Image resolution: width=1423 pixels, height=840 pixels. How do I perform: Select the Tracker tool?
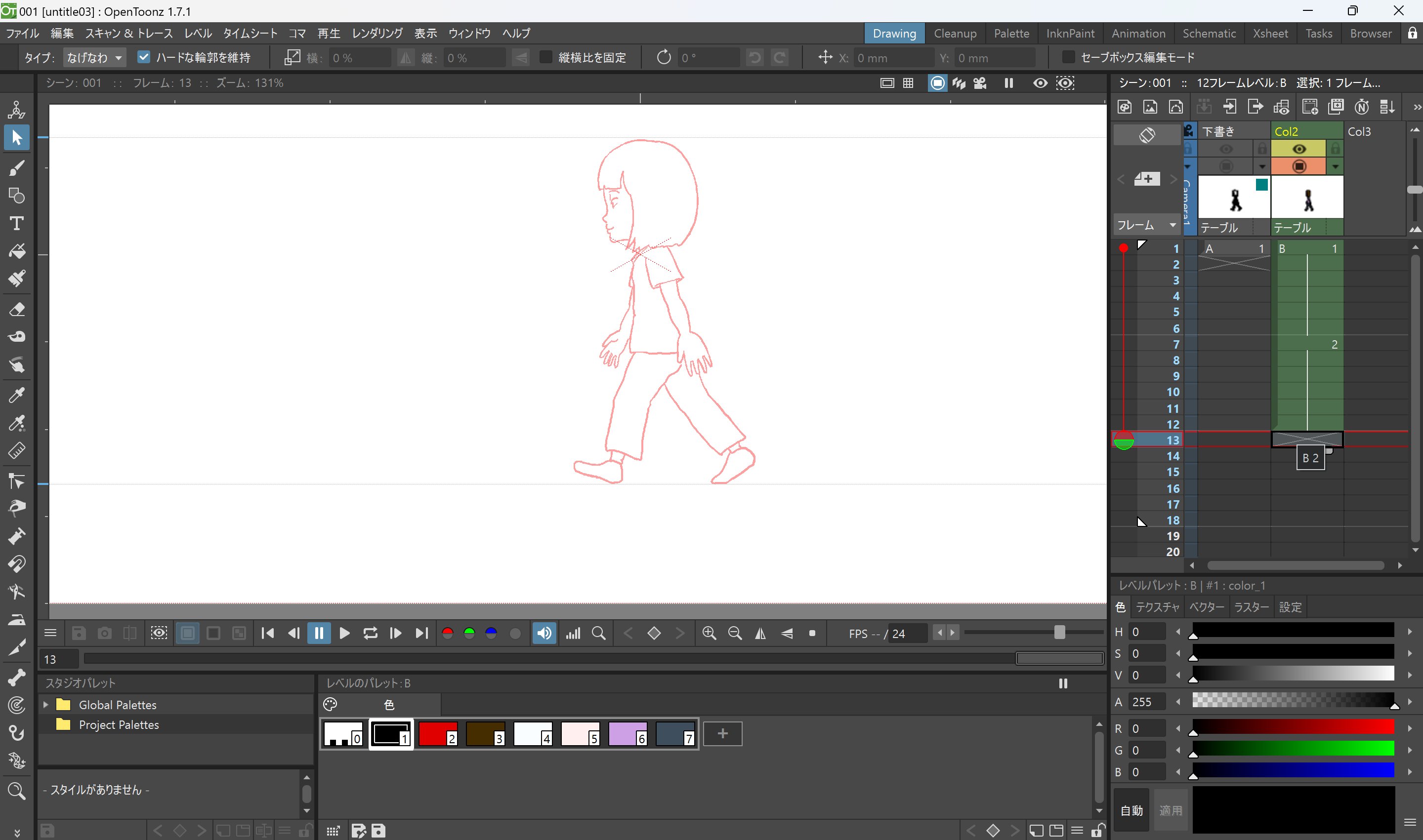pos(16,705)
